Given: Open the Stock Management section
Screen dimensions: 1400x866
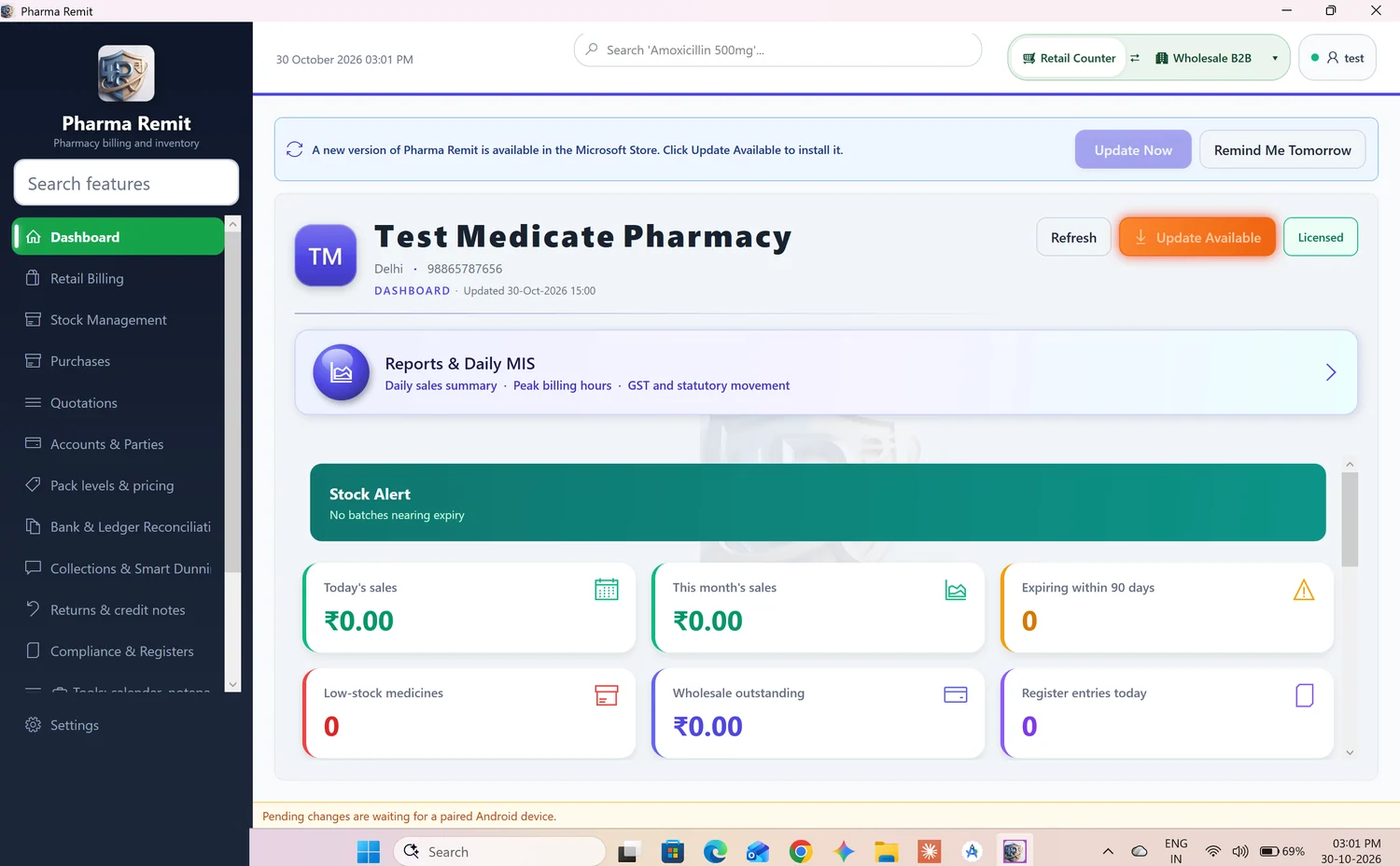Looking at the screenshot, I should tap(118, 320).
